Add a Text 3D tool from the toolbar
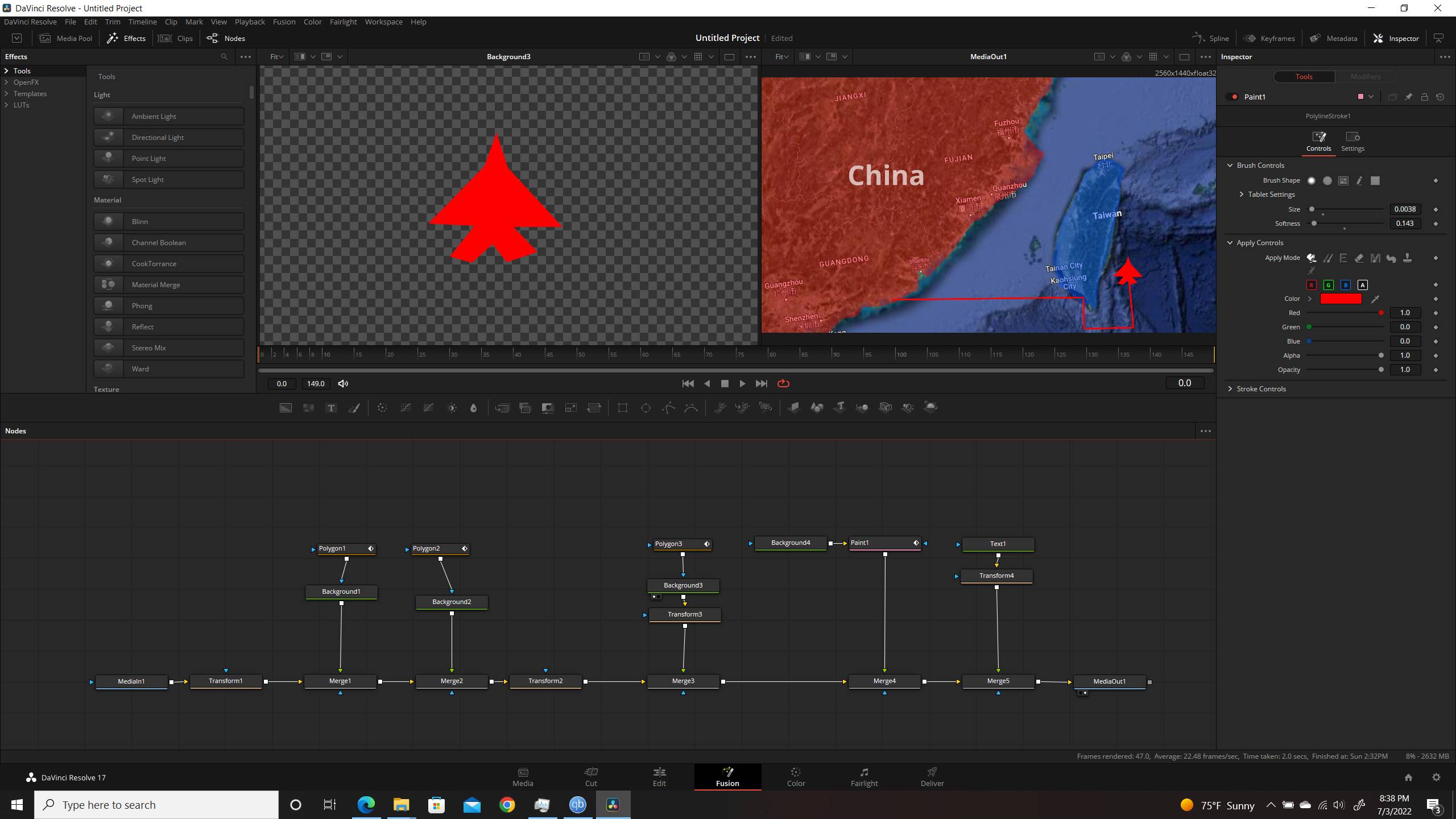The image size is (1456, 819). [x=839, y=407]
